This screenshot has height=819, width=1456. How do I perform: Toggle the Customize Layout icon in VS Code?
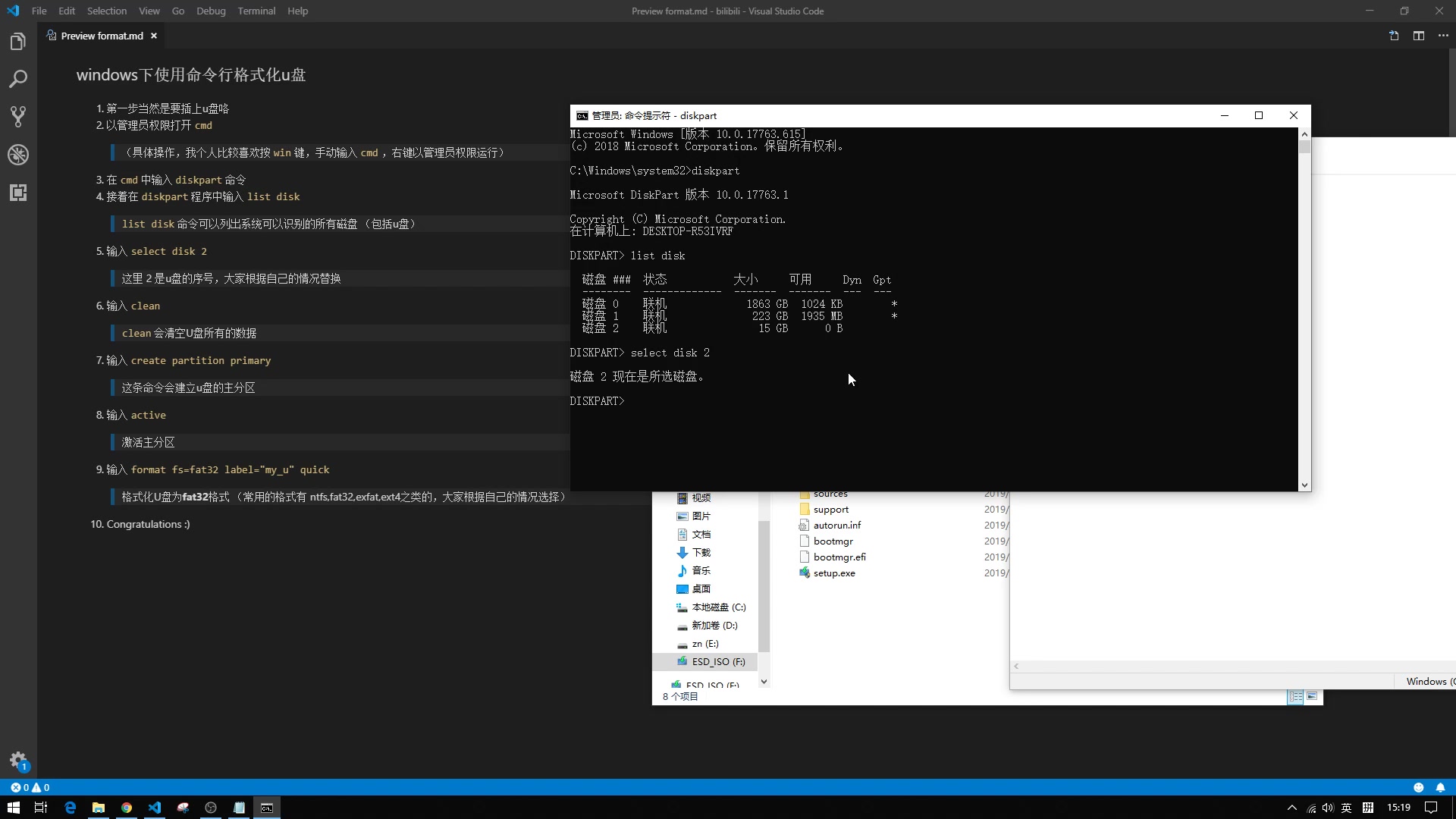coord(1418,36)
